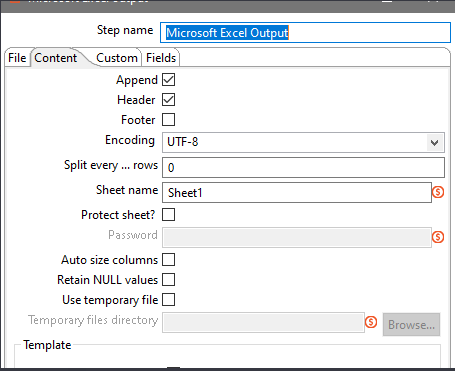The width and height of the screenshot is (455, 371).
Task: Click the Temporary files directory field
Action: click(x=263, y=322)
